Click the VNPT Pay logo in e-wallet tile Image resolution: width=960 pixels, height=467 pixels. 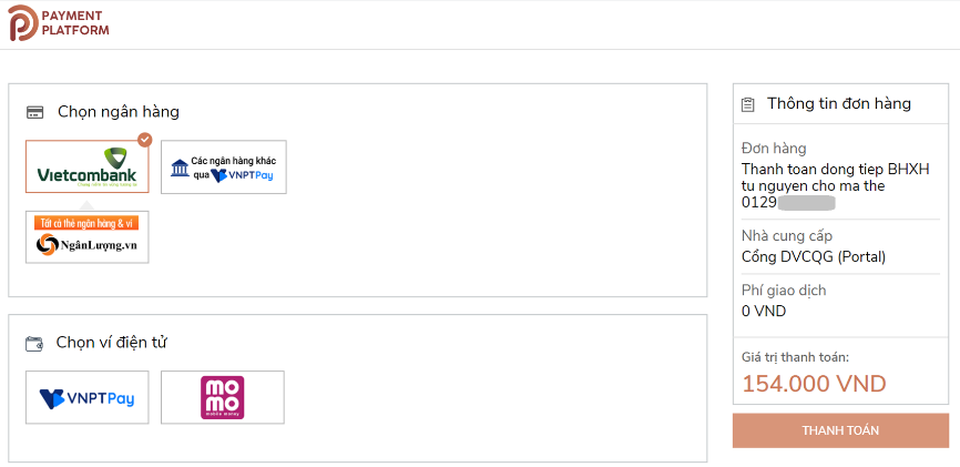(x=87, y=399)
